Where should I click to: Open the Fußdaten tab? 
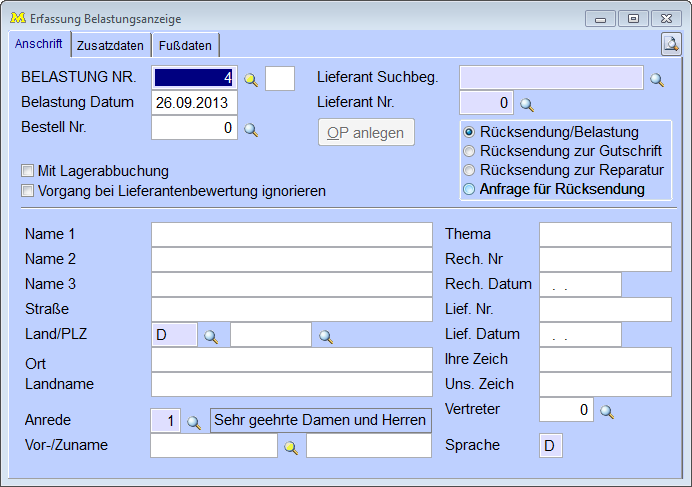click(185, 45)
